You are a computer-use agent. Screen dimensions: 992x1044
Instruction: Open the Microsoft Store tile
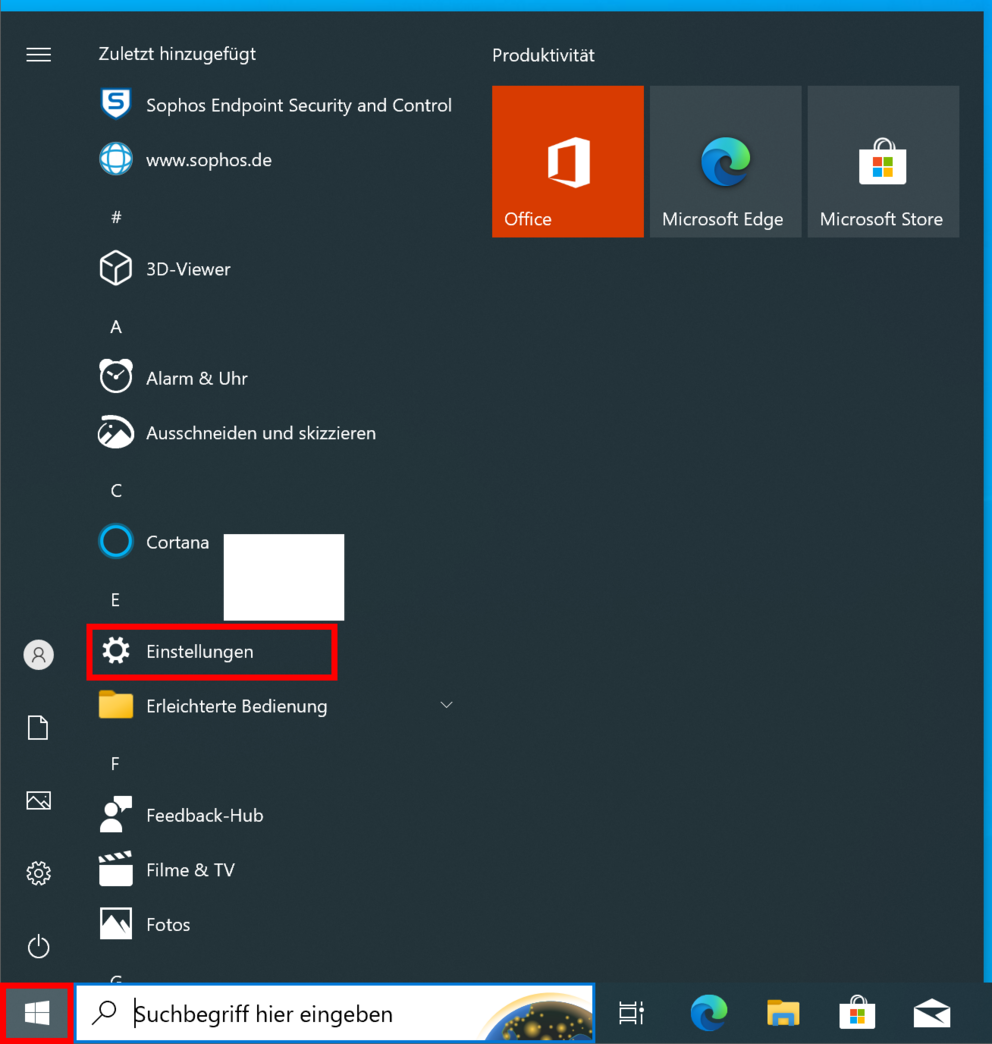pos(883,161)
